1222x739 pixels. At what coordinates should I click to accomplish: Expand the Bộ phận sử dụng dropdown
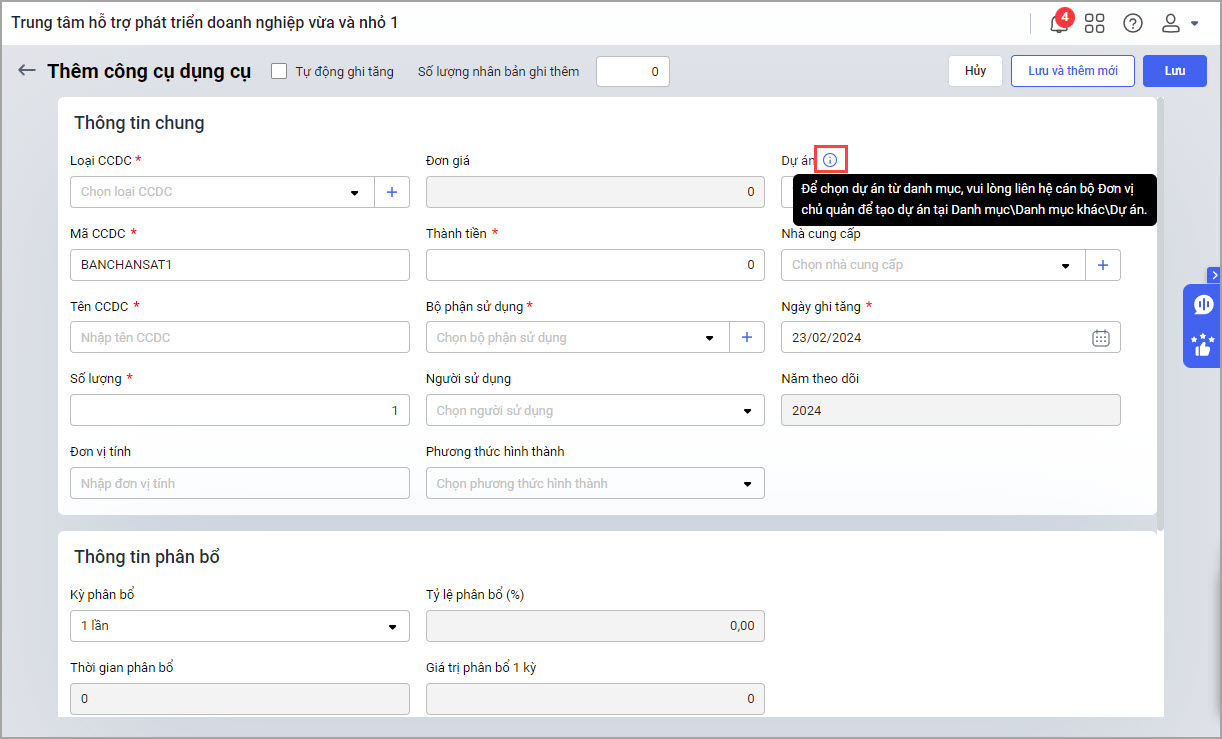pyautogui.click(x=709, y=338)
